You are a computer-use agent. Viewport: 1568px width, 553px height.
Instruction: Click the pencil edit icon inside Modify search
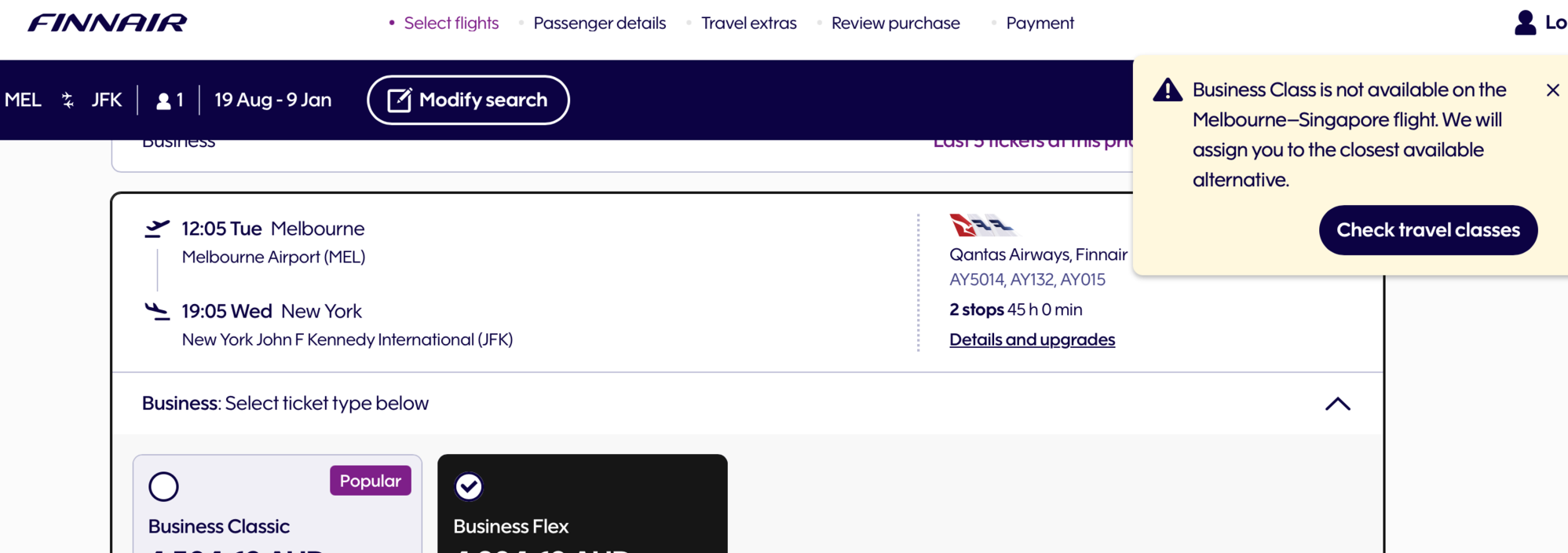click(x=400, y=99)
